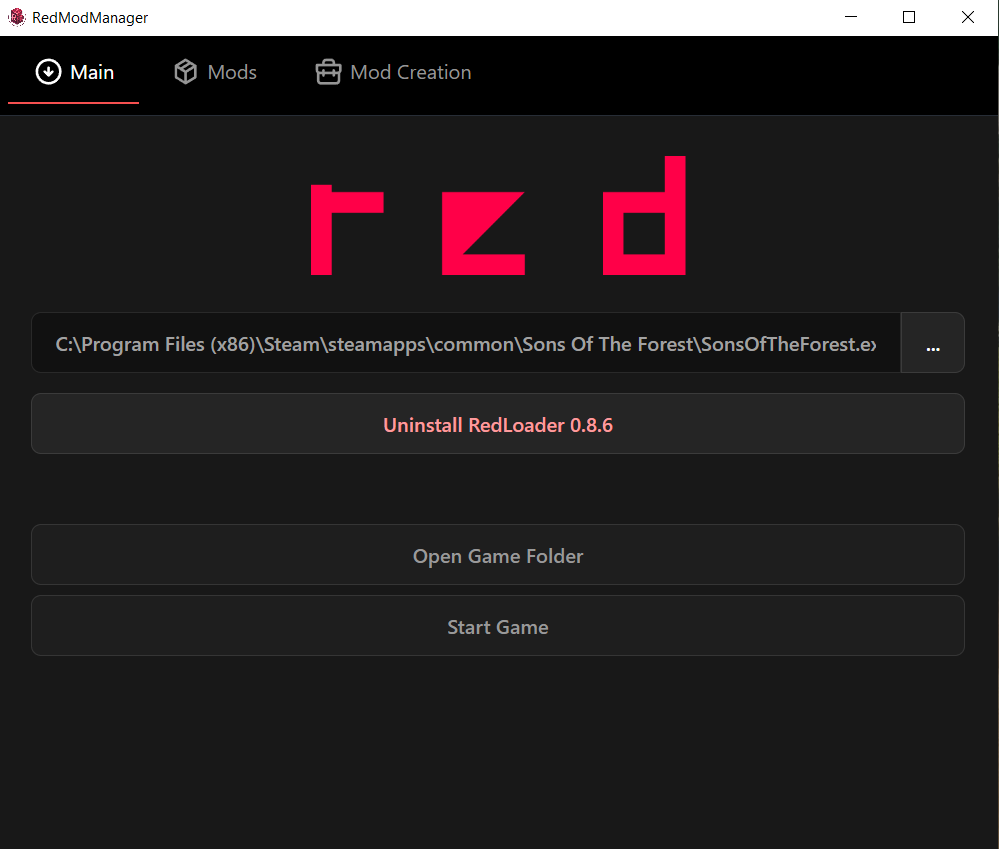Screen dimensions: 999x849
Task: Click the toolbox icon beside Mod Creation
Action: [328, 72]
